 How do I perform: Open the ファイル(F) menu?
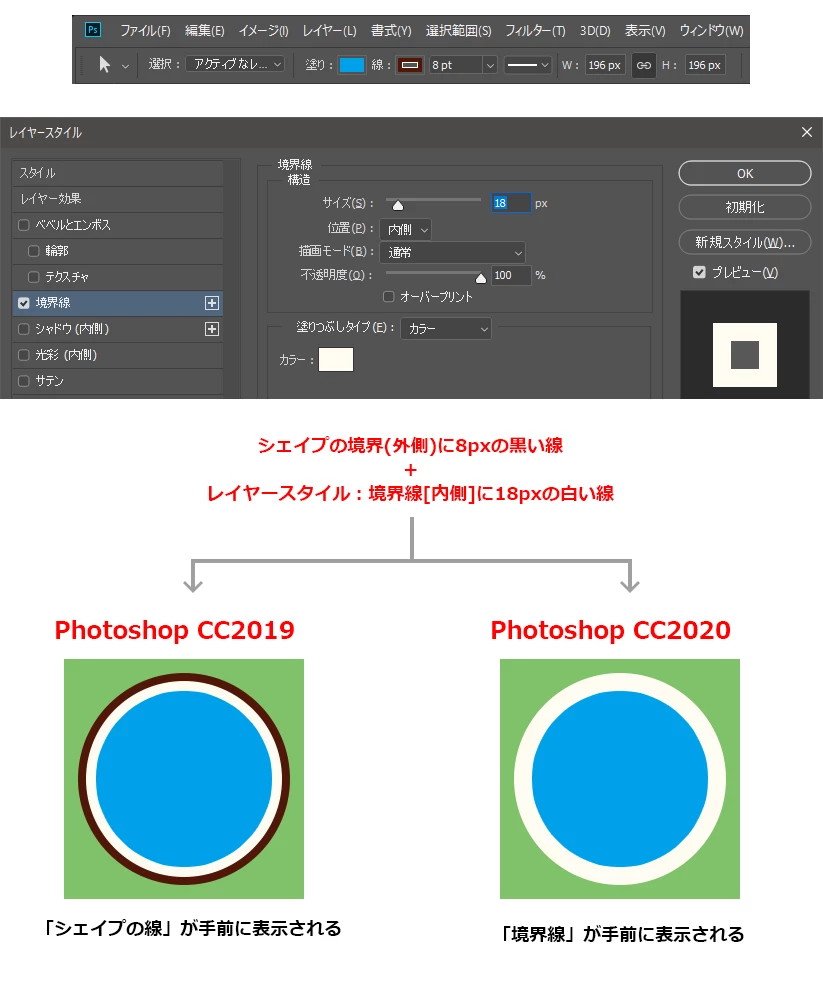coord(145,30)
